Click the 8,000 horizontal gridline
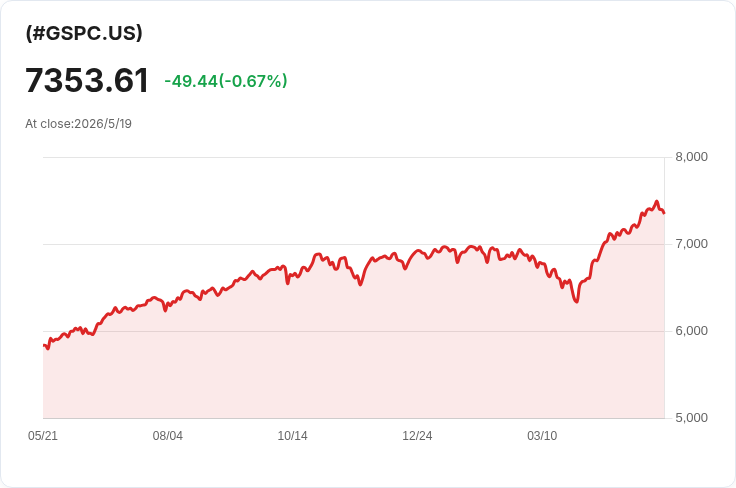Screen dimensions: 736x488 tap(354, 157)
